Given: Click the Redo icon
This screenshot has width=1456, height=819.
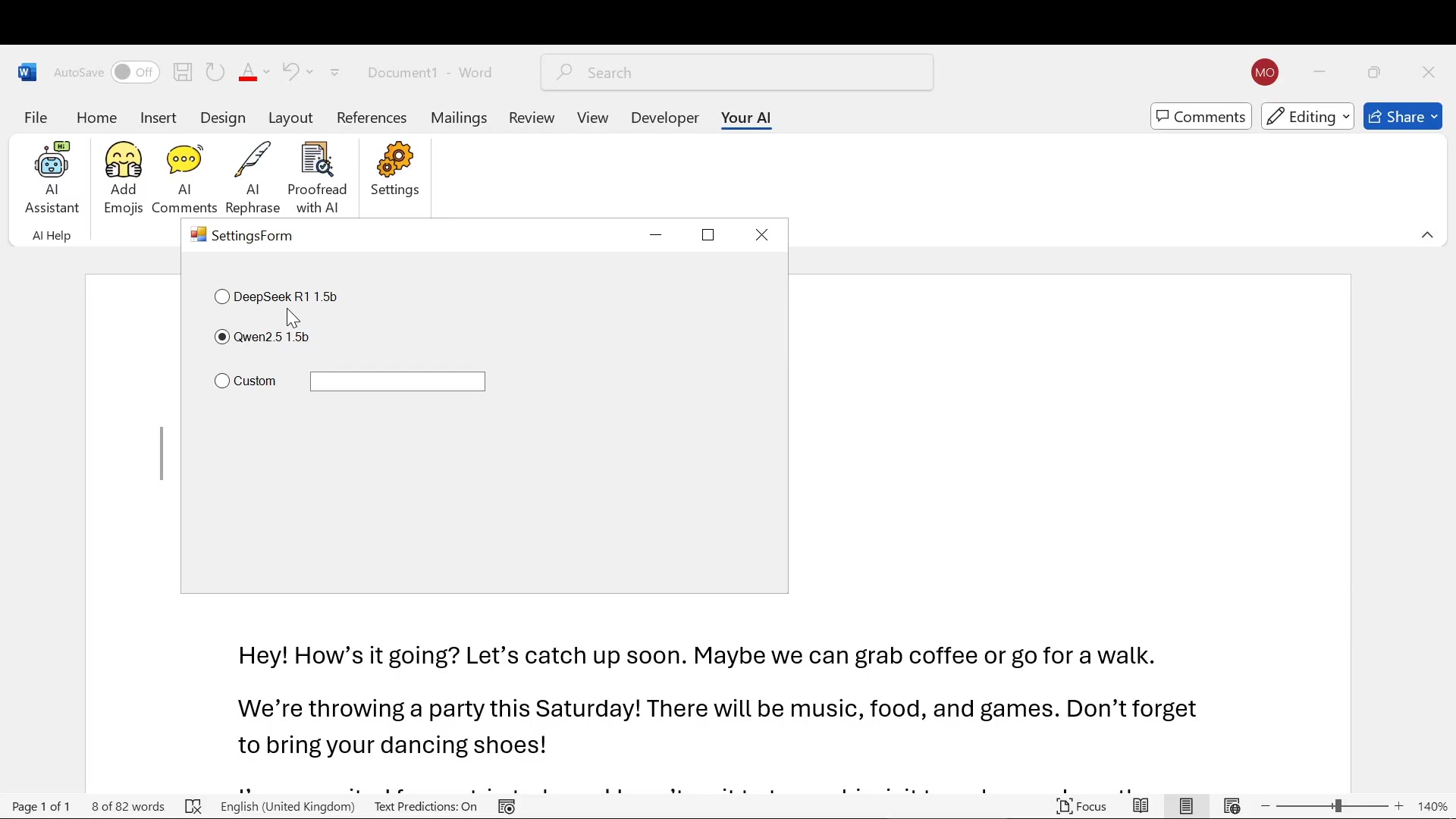Looking at the screenshot, I should point(215,72).
